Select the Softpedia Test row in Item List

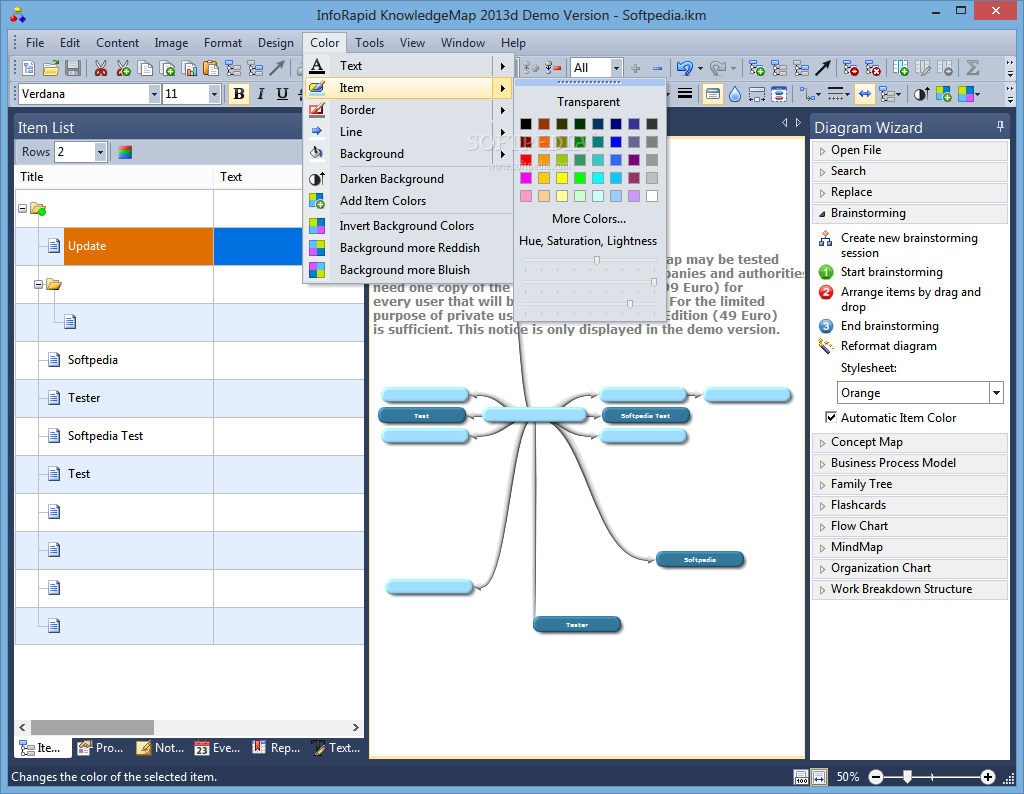pos(189,436)
